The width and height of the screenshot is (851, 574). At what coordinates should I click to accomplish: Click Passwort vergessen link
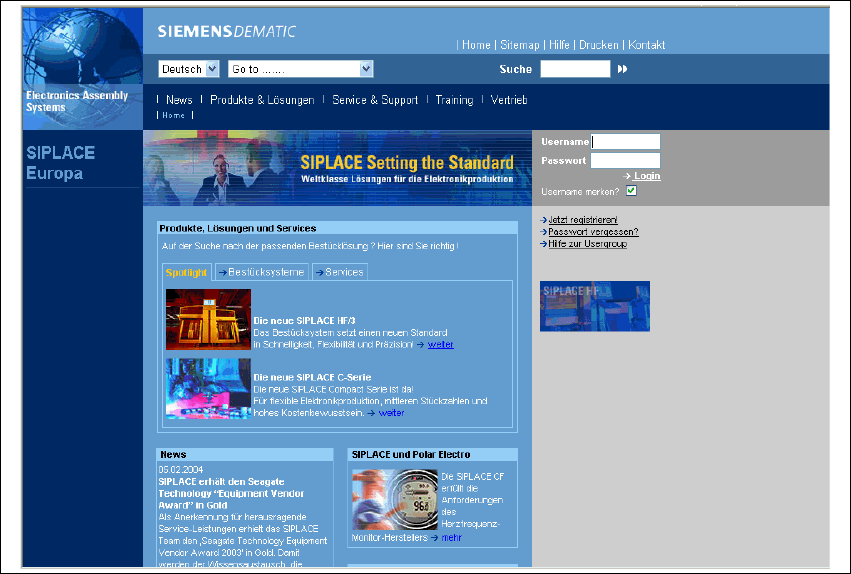tap(593, 232)
